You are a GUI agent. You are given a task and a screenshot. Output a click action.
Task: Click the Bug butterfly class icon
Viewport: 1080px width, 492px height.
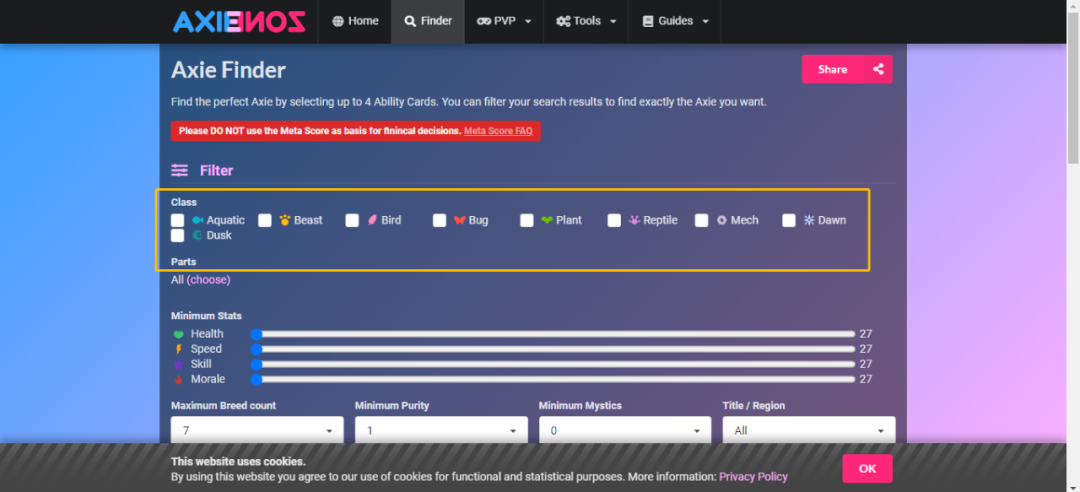pyautogui.click(x=459, y=220)
